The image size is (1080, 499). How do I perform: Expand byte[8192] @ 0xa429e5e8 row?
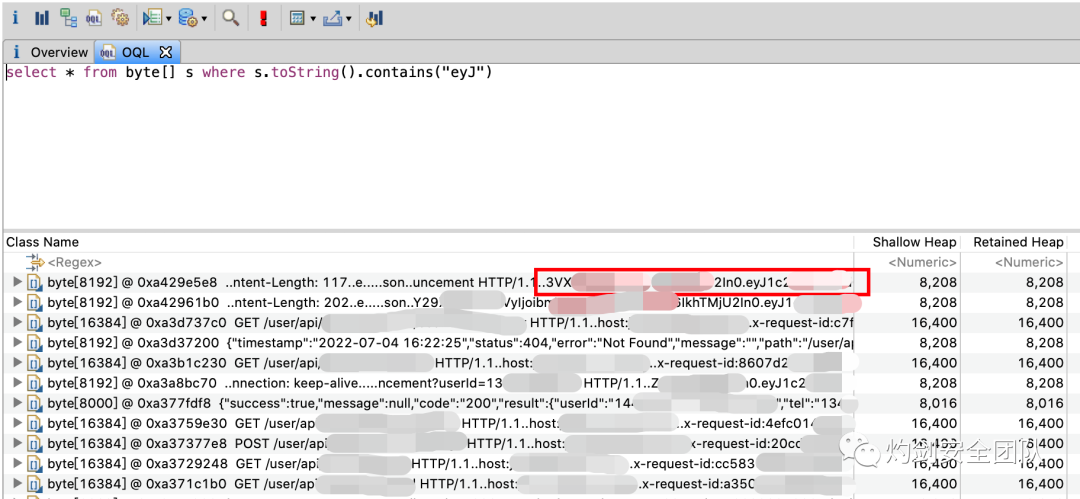[x=17, y=283]
